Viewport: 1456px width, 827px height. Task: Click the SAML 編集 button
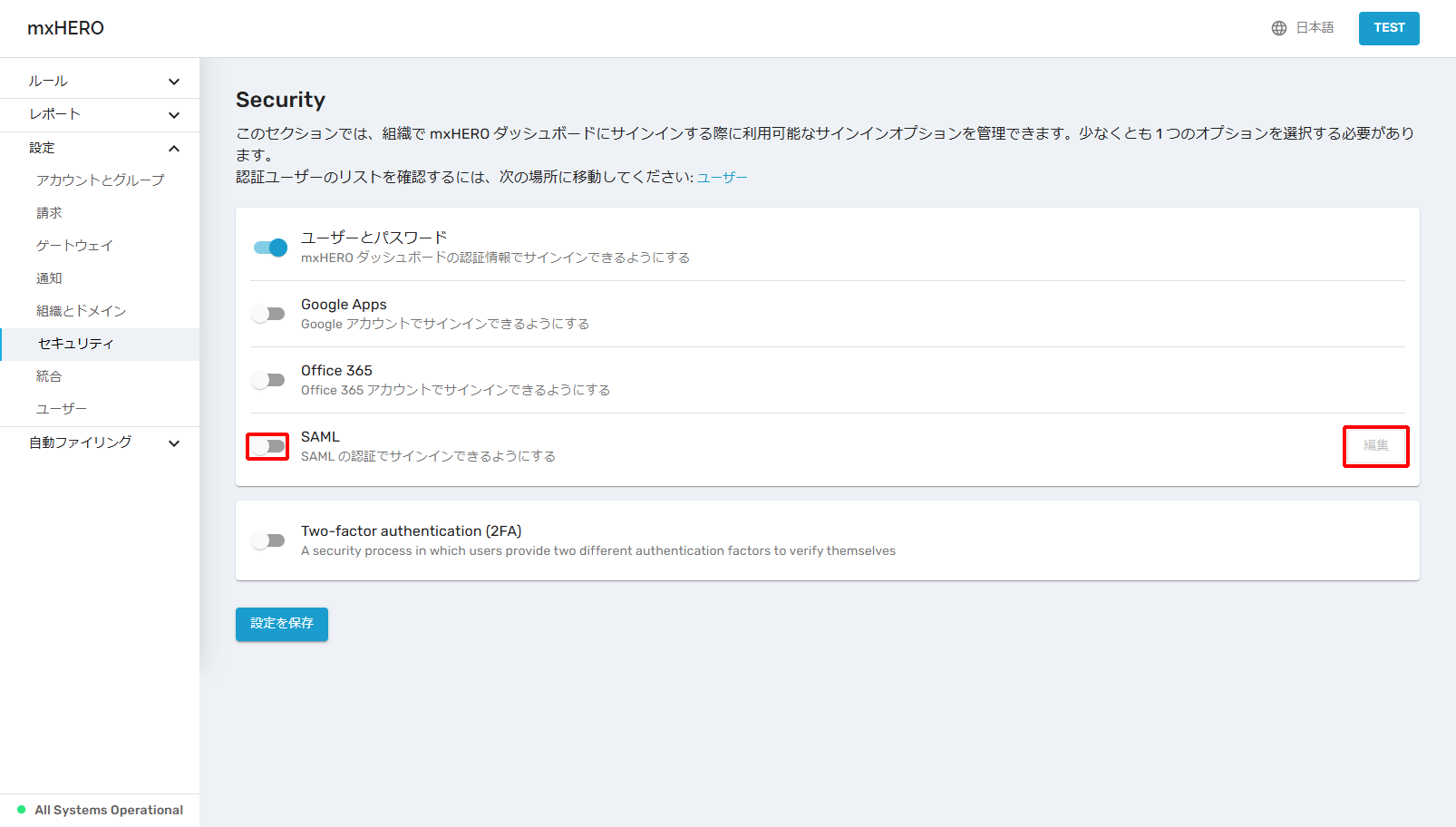tap(1375, 446)
